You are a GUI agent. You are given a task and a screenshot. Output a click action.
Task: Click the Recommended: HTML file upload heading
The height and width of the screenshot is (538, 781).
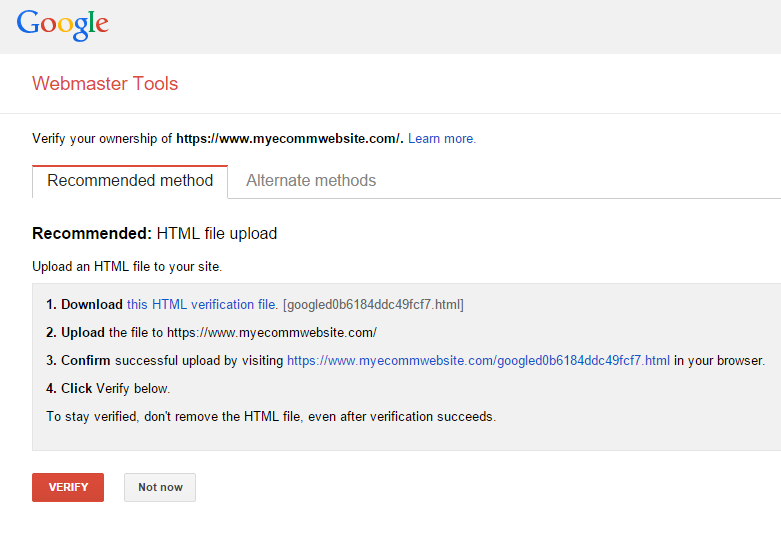point(155,234)
